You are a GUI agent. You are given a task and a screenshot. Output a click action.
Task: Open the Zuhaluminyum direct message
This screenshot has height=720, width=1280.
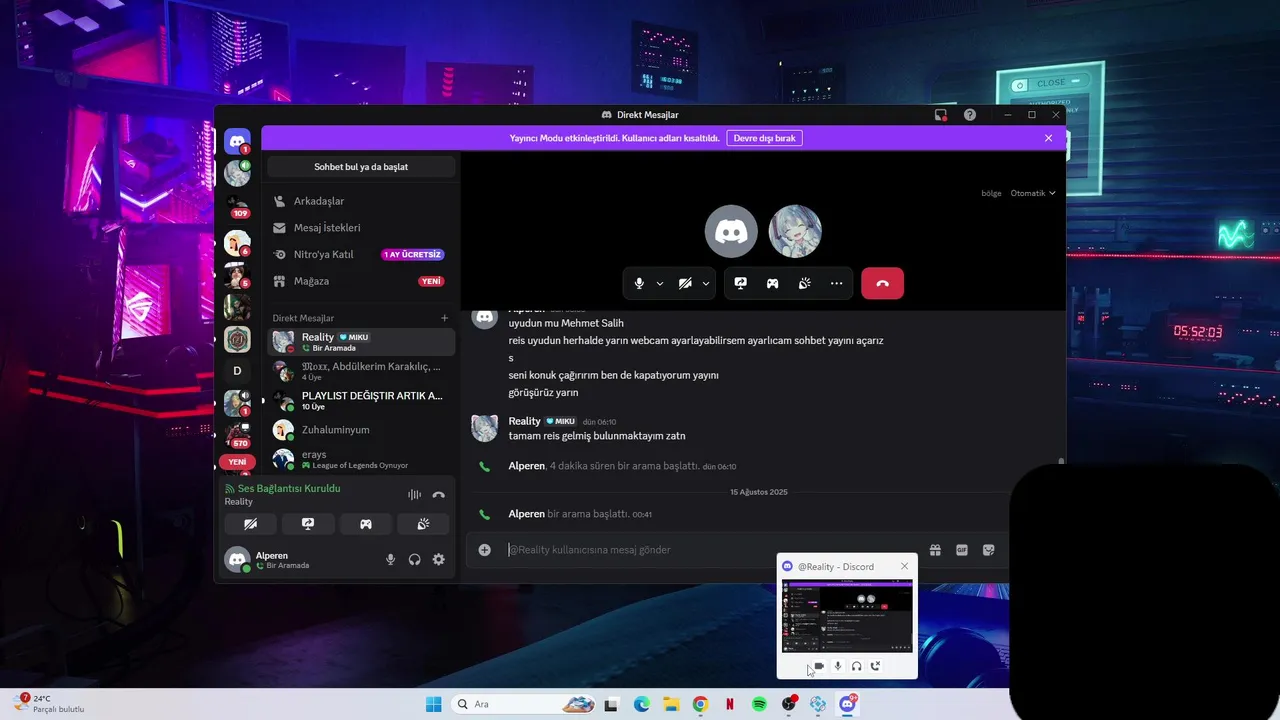coord(361,430)
